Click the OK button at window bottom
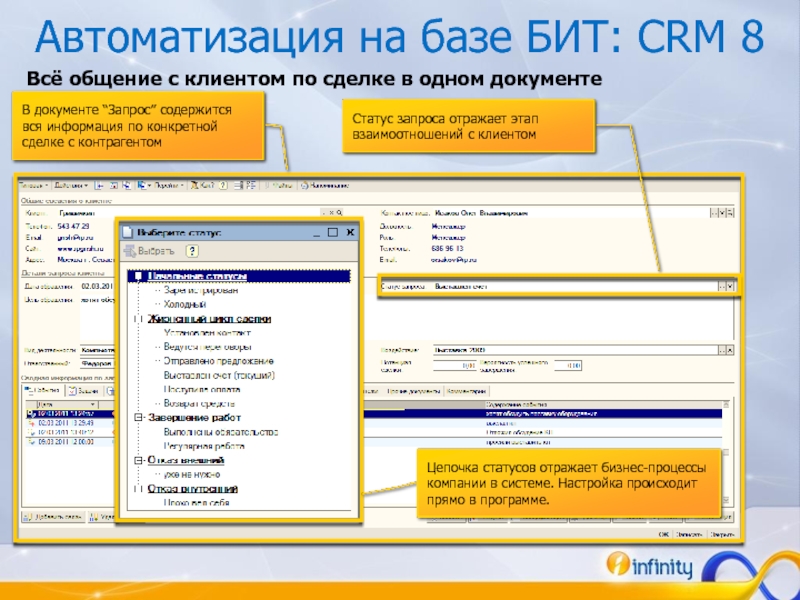 coord(663,535)
